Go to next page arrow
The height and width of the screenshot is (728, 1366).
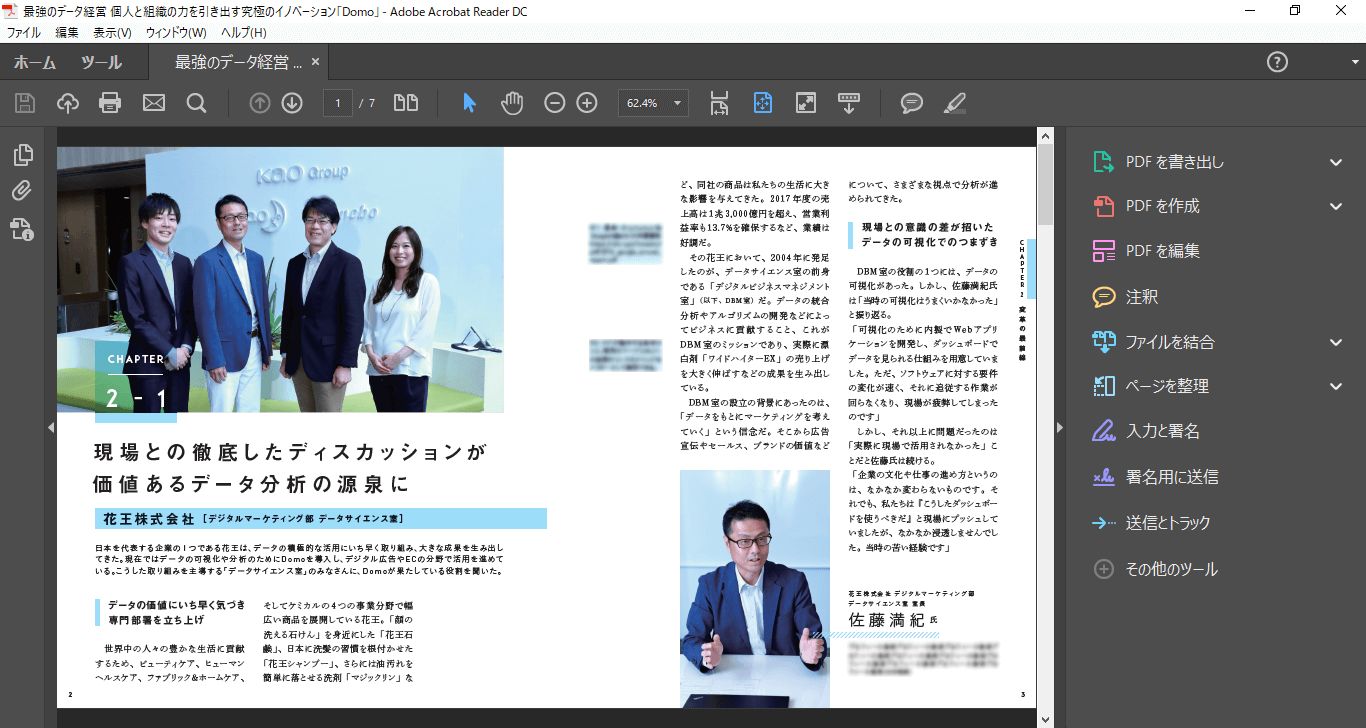(292, 102)
